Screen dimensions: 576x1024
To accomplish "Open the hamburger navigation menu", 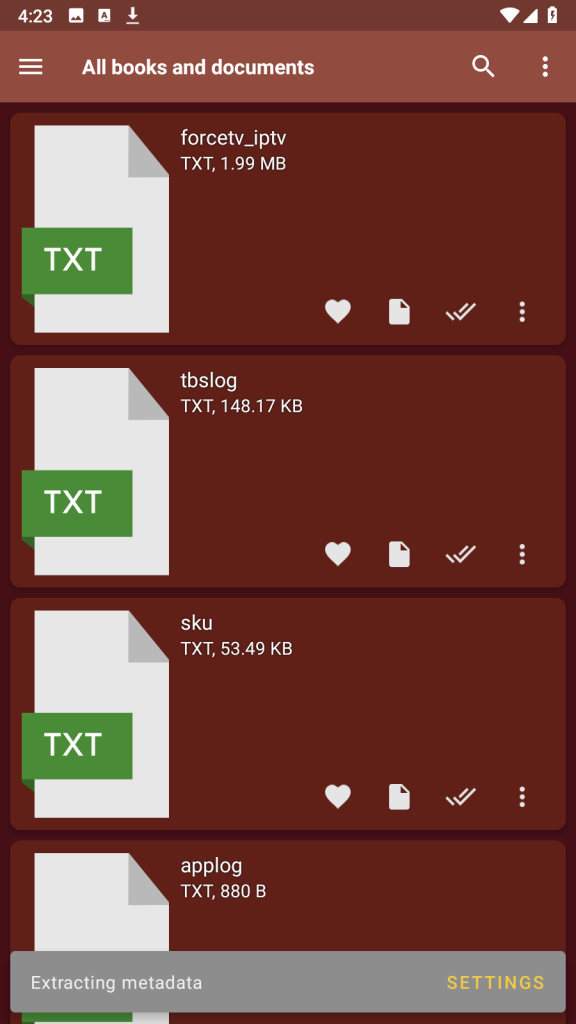I will pos(31,67).
